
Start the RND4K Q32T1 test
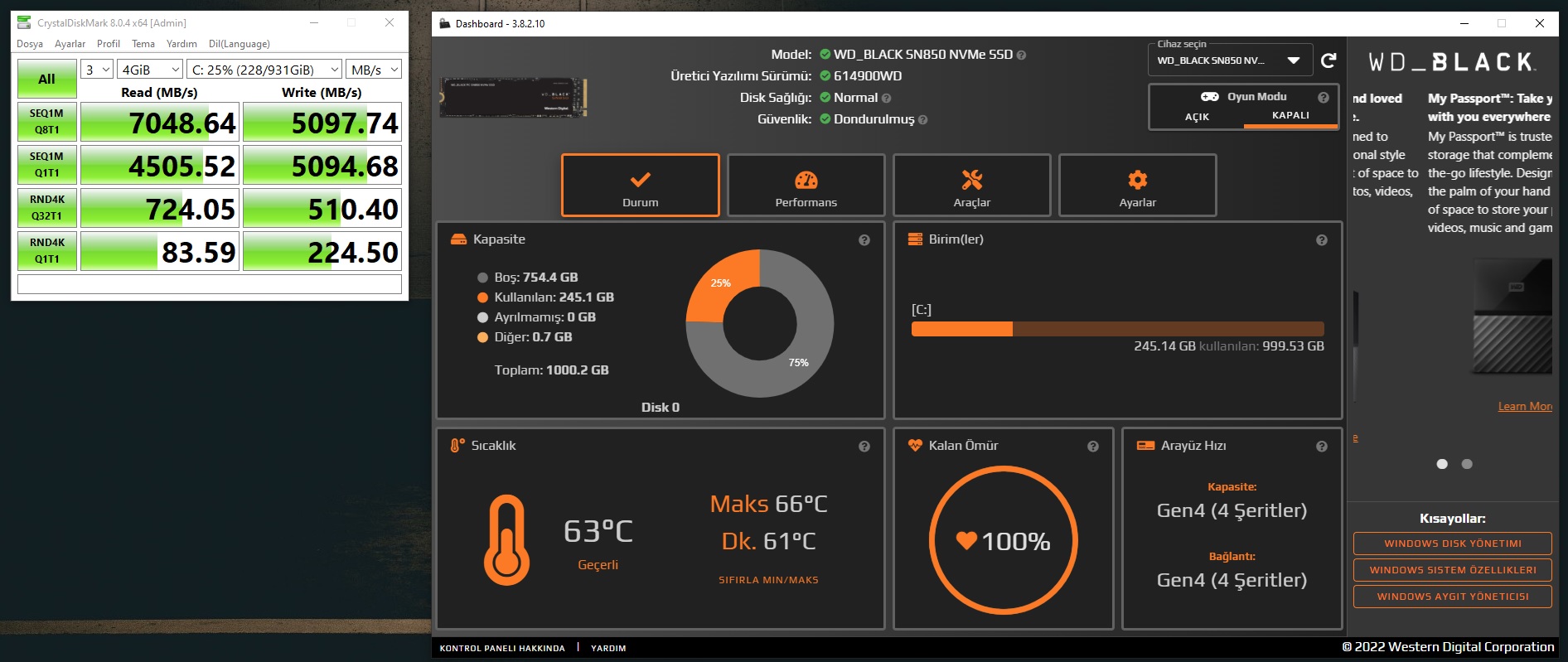(47, 208)
